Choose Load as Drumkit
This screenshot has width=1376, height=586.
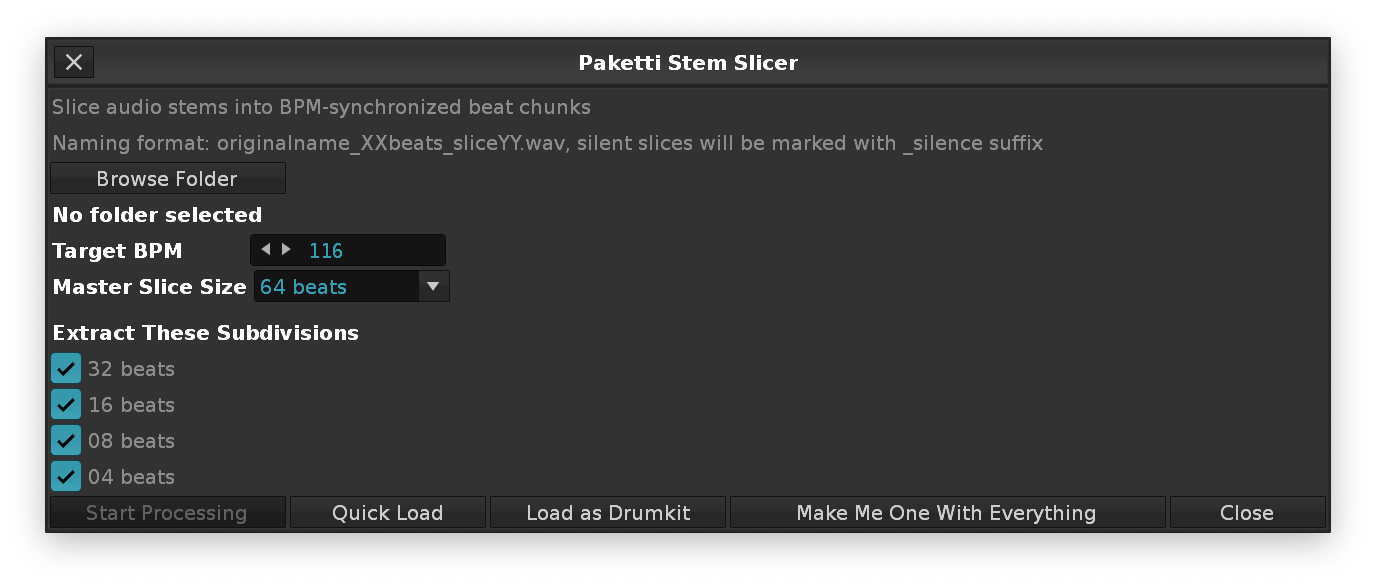[x=608, y=513]
